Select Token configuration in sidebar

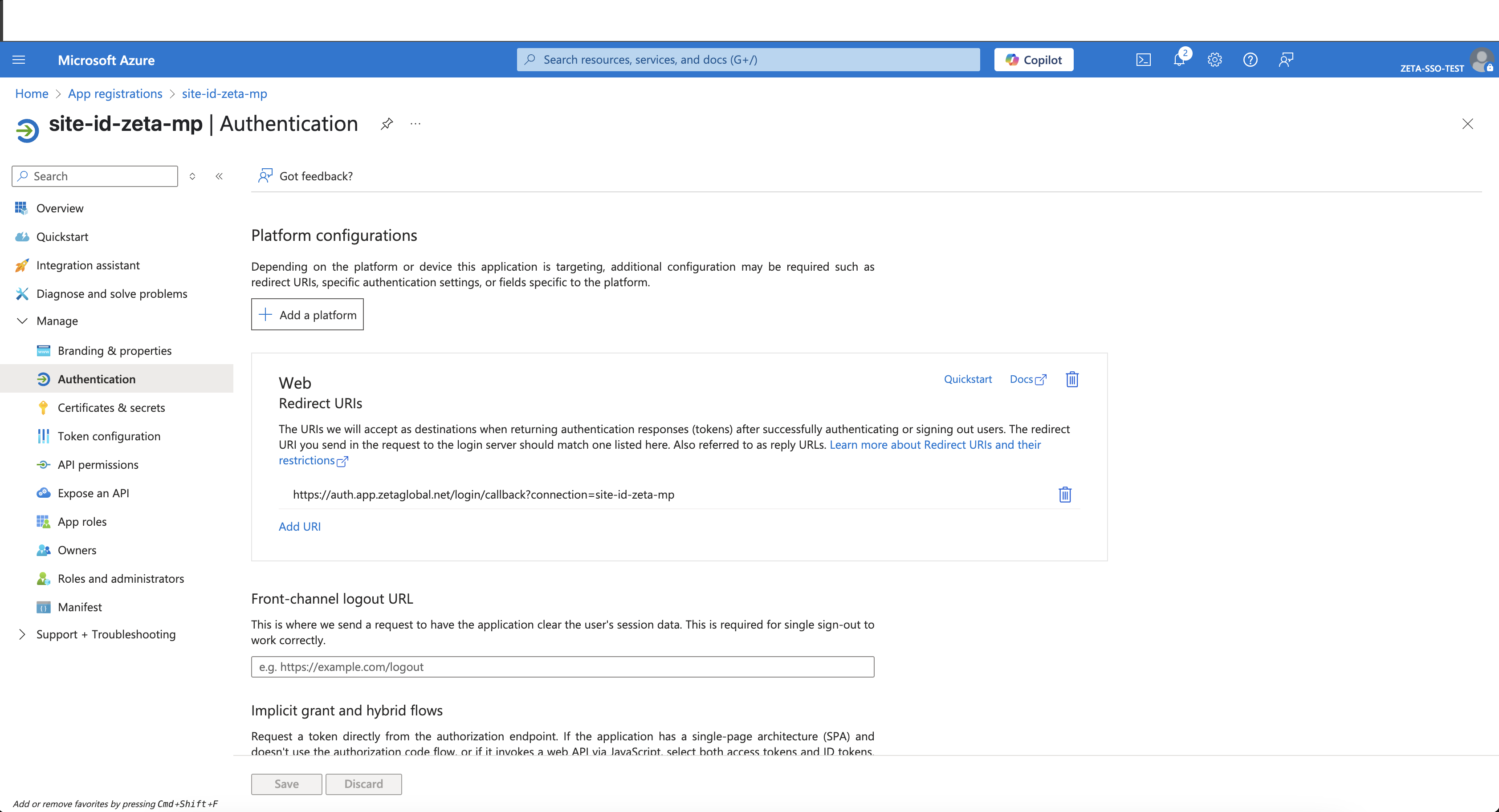[x=109, y=436]
